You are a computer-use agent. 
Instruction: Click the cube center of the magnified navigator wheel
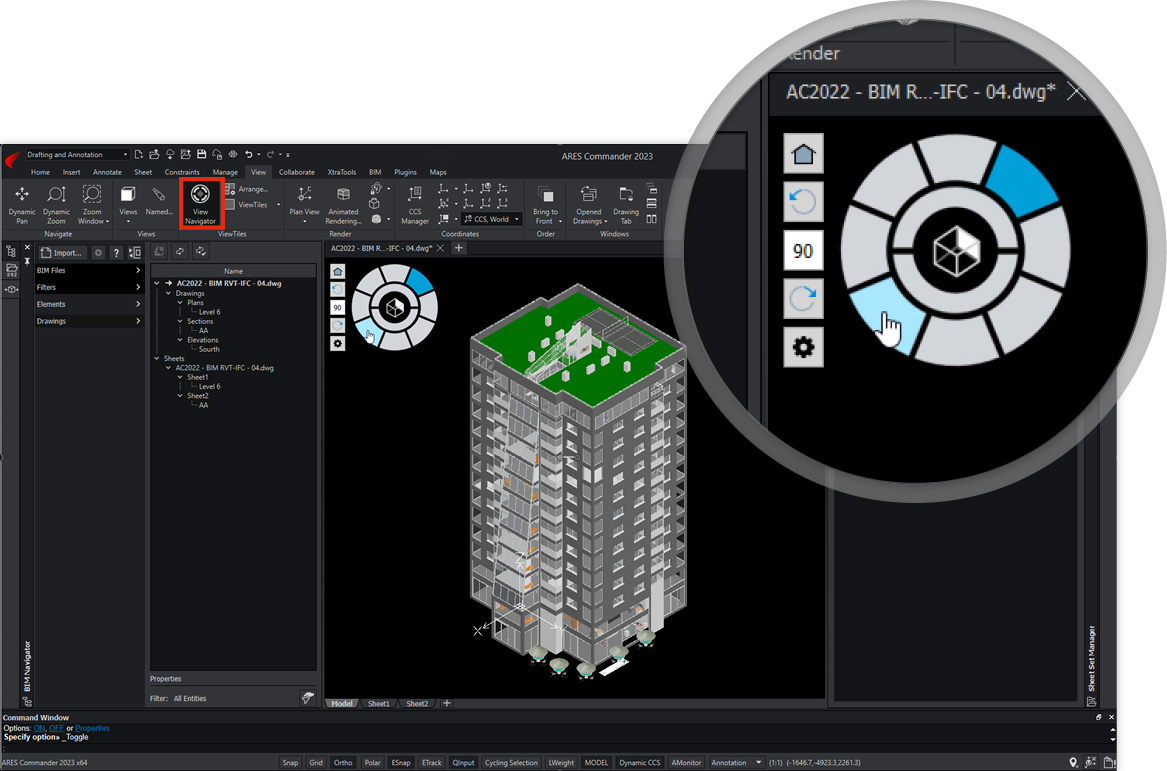click(956, 250)
